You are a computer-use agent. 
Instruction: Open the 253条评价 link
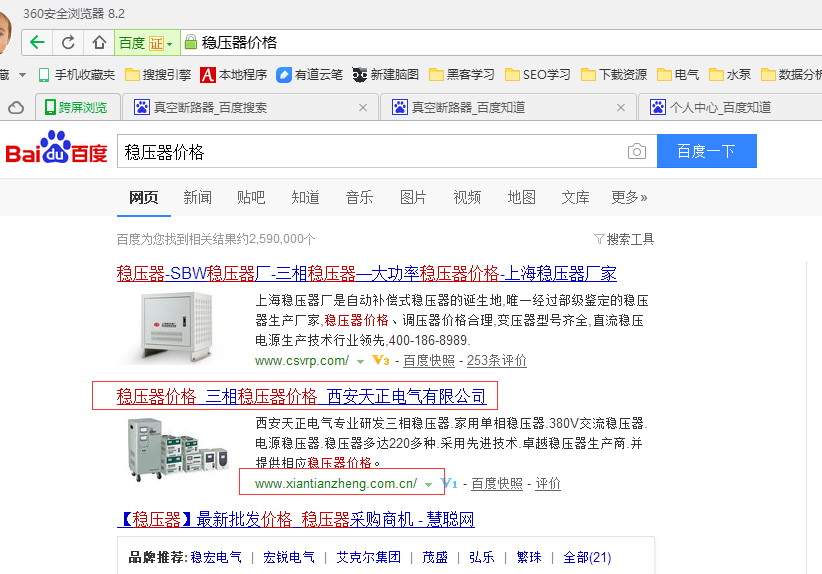[x=496, y=361]
